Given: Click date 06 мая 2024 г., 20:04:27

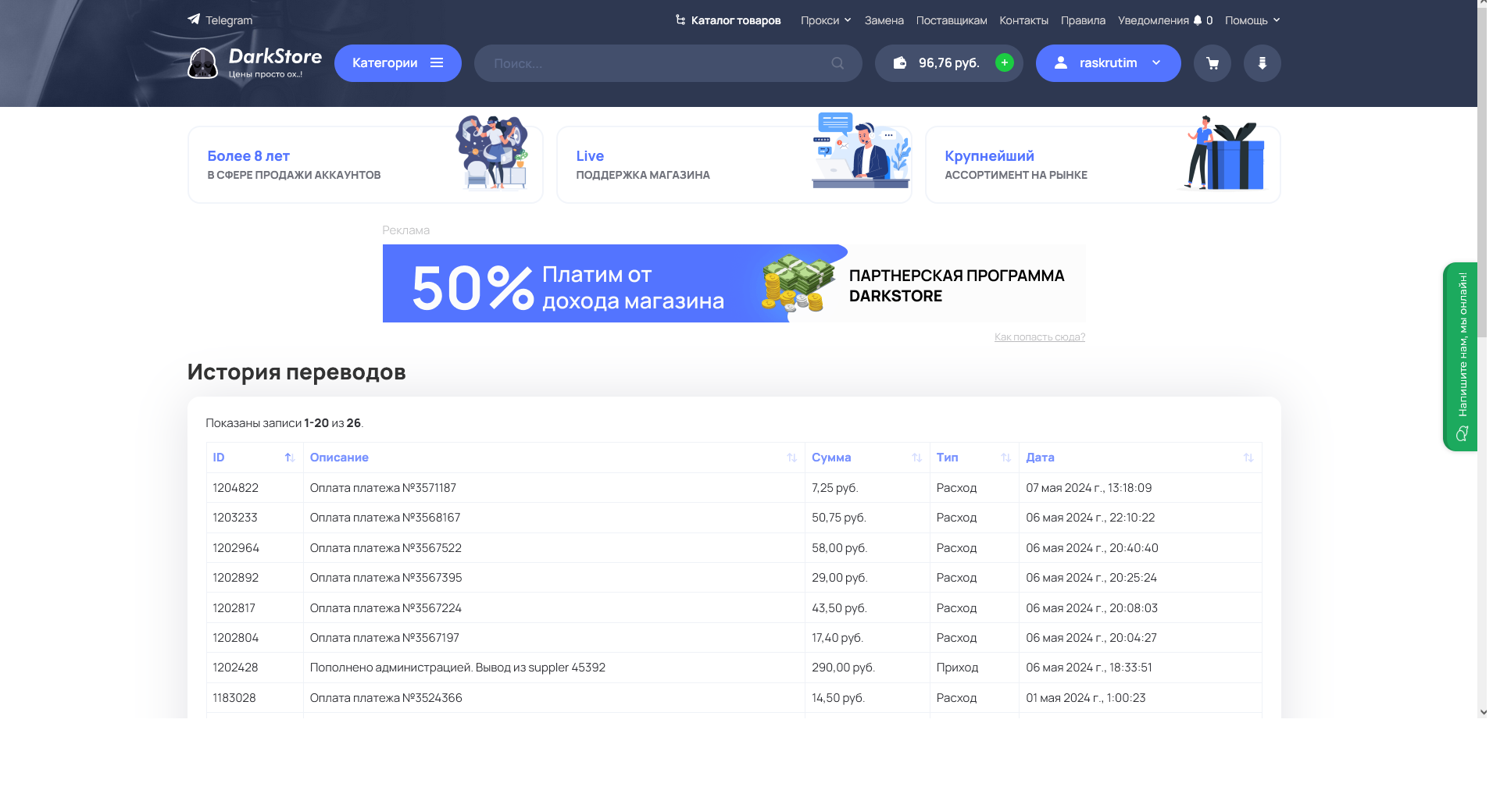Looking at the screenshot, I should click(1091, 638).
